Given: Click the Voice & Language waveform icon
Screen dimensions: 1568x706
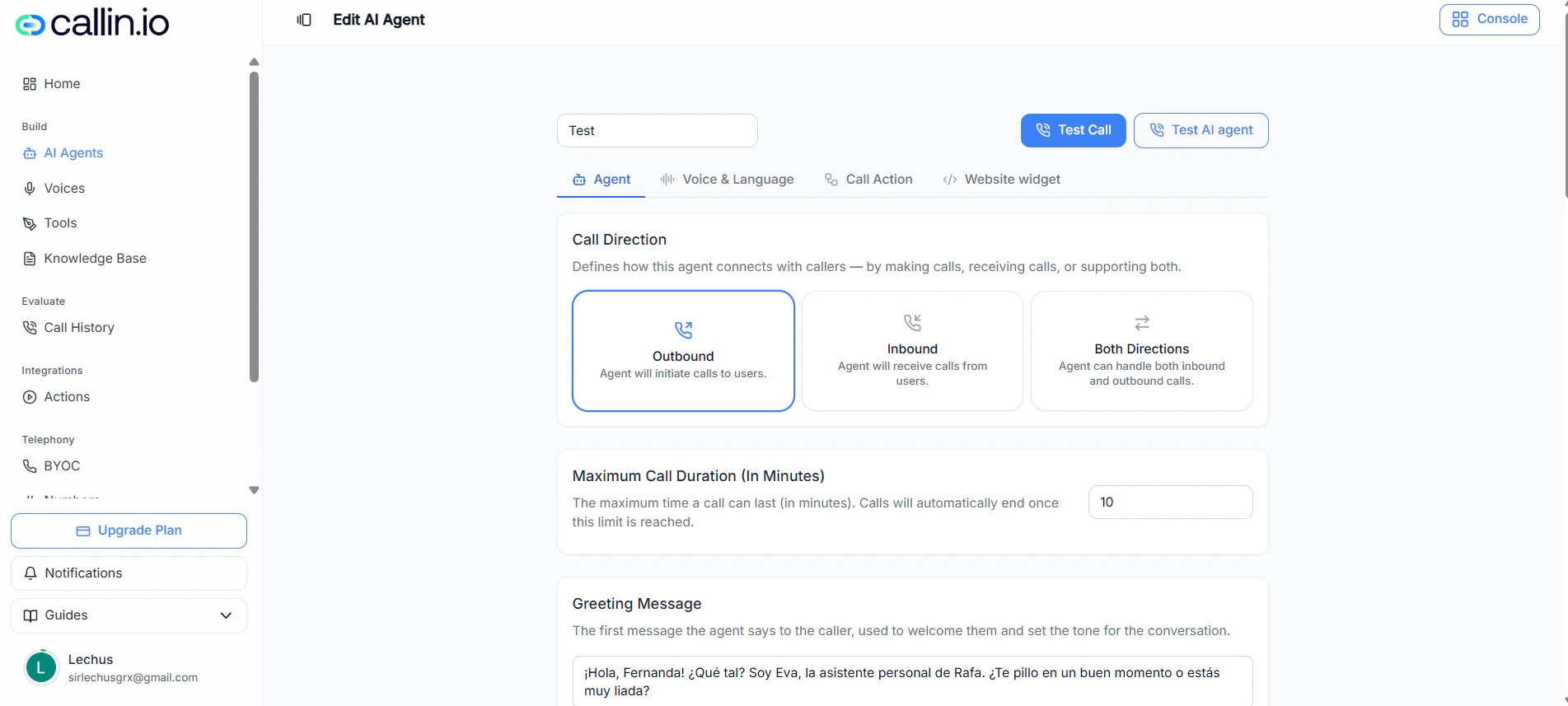Looking at the screenshot, I should [x=667, y=180].
